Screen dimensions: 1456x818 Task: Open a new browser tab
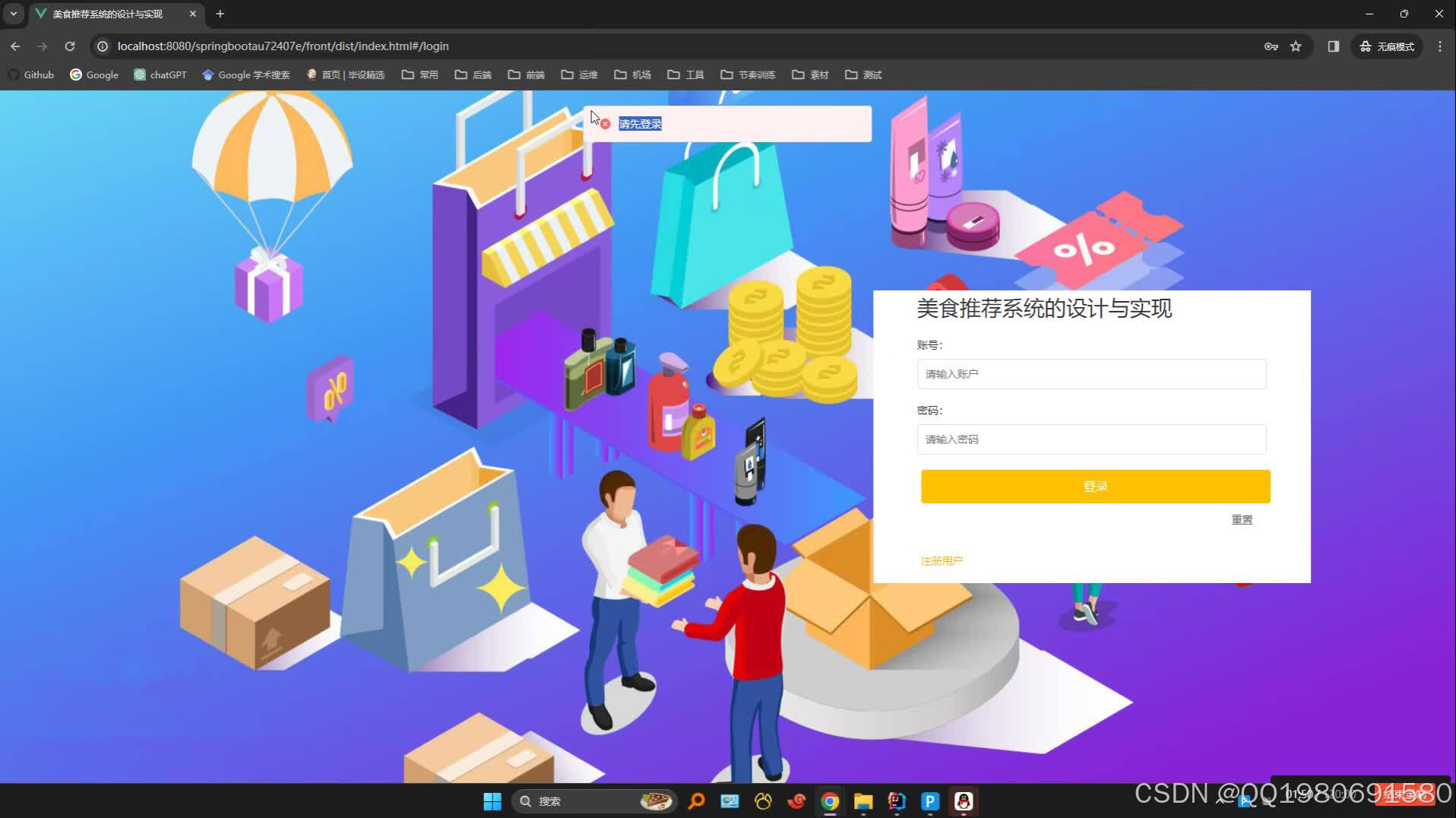(x=220, y=13)
